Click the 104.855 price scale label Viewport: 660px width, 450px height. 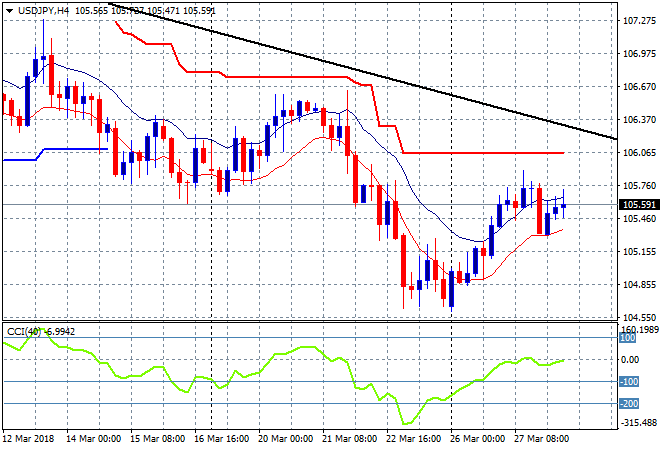pos(639,285)
